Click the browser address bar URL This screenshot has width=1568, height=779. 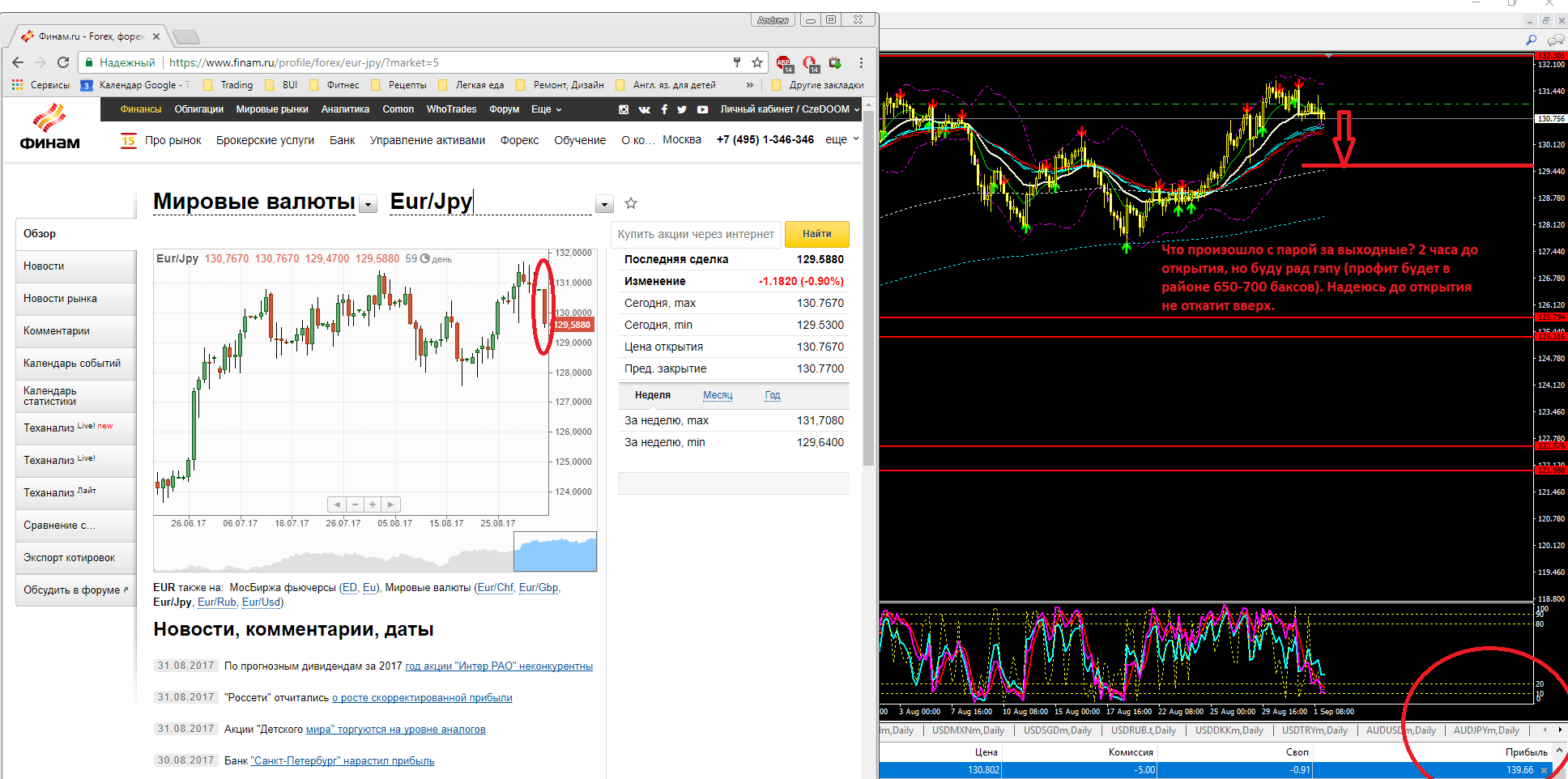[304, 62]
